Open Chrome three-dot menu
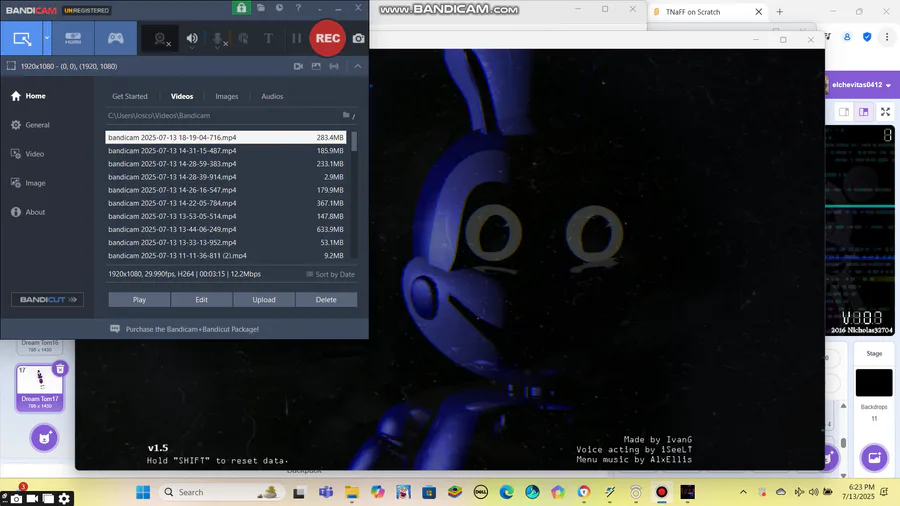 coord(887,37)
